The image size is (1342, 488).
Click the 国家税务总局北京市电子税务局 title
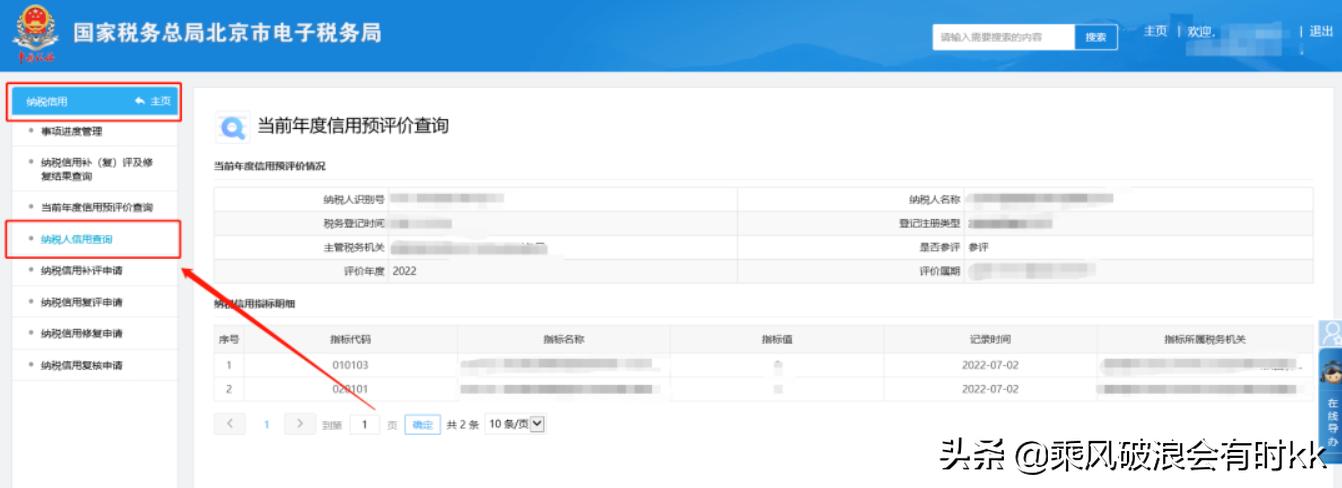[x=228, y=32]
